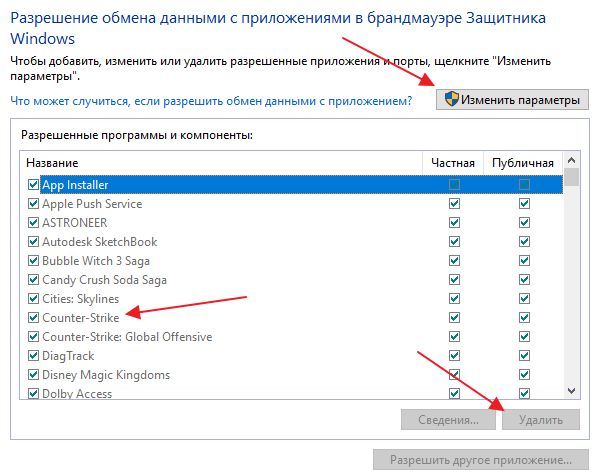Toggle Bubble Witch 3 Saga name checkbox

click(33, 261)
